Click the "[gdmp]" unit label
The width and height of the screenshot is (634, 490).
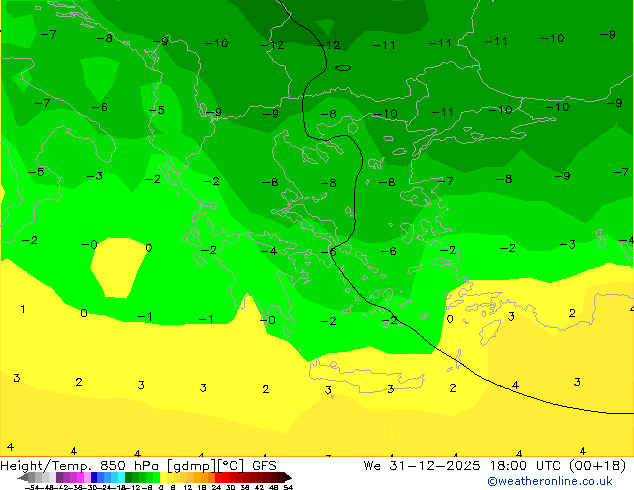191,466
